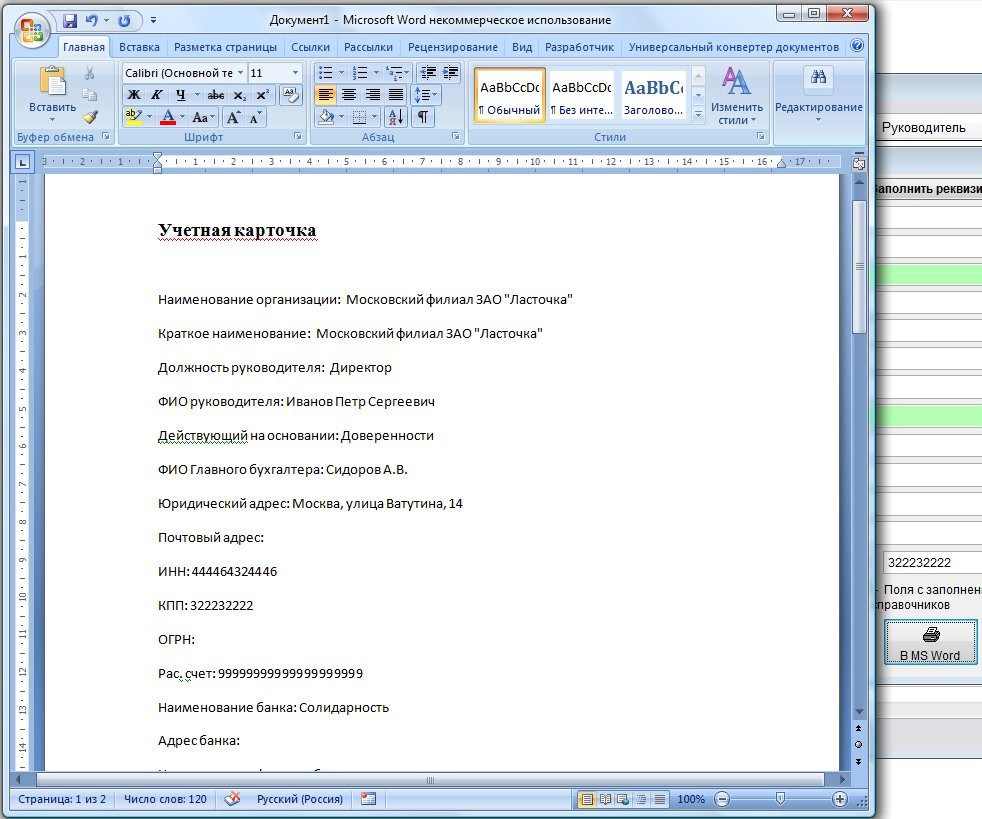
Task: Toggle Italic (К) formatting
Action: [x=157, y=95]
